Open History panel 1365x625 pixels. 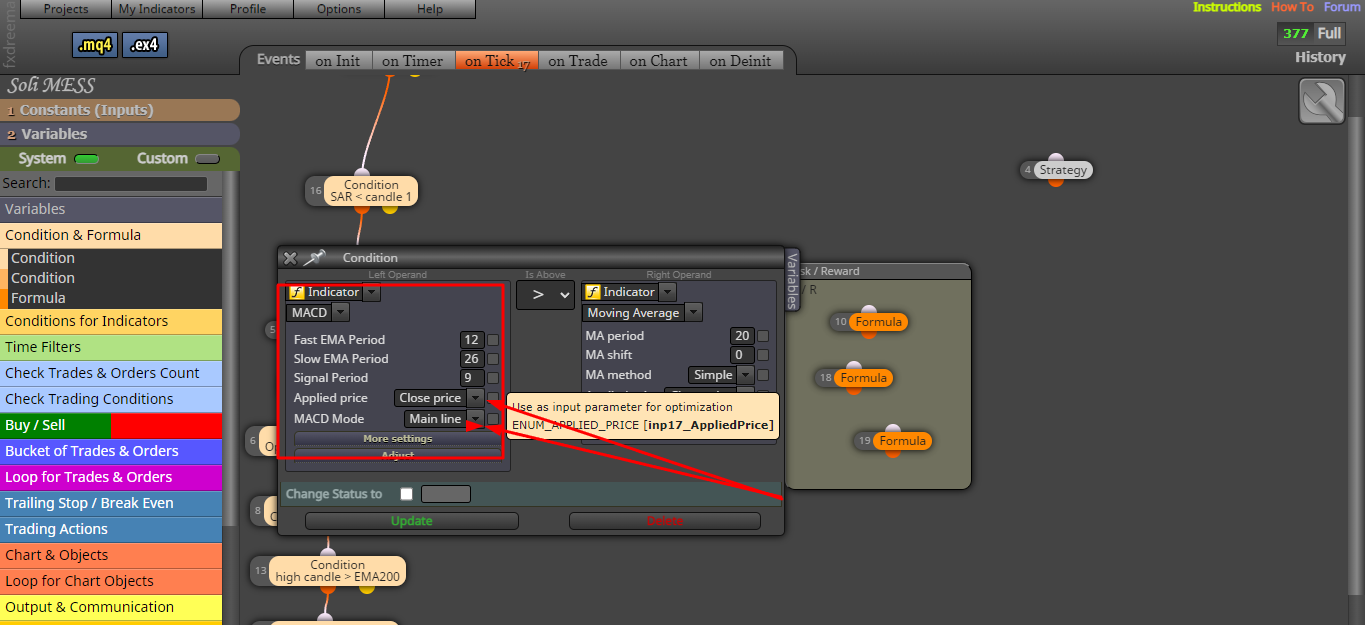coord(1320,57)
